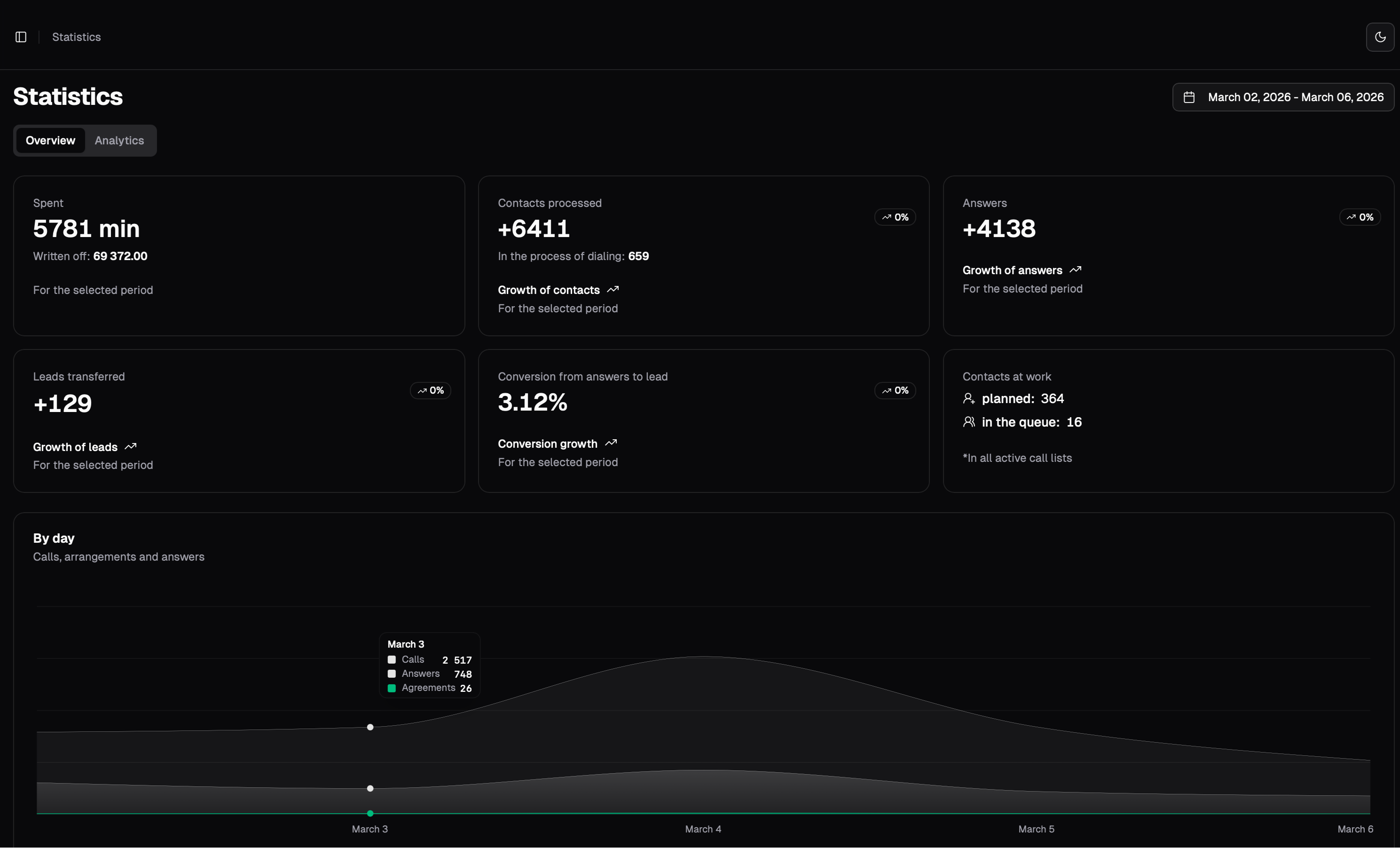Toggle the sidebar panel icon

tap(21, 37)
